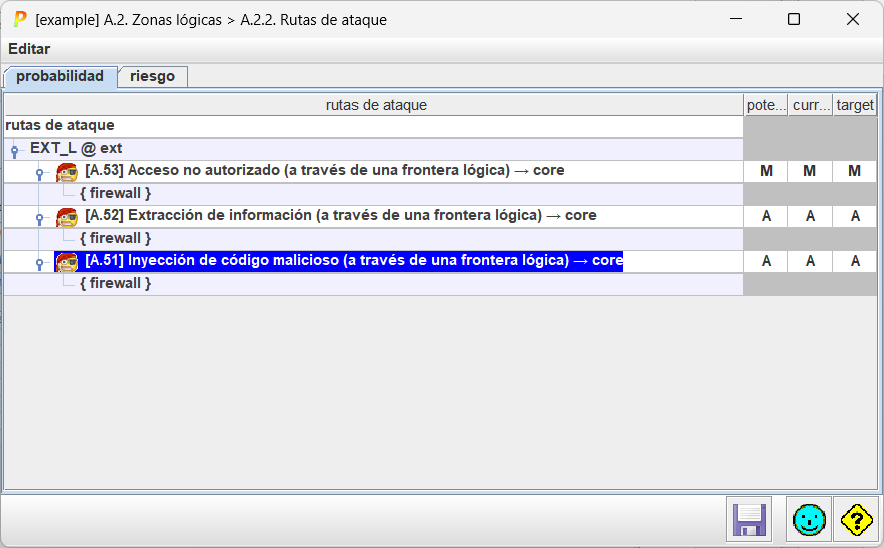The width and height of the screenshot is (884, 548).
Task: Collapse the EXT_L @ ext tree node
Action: coord(15,150)
